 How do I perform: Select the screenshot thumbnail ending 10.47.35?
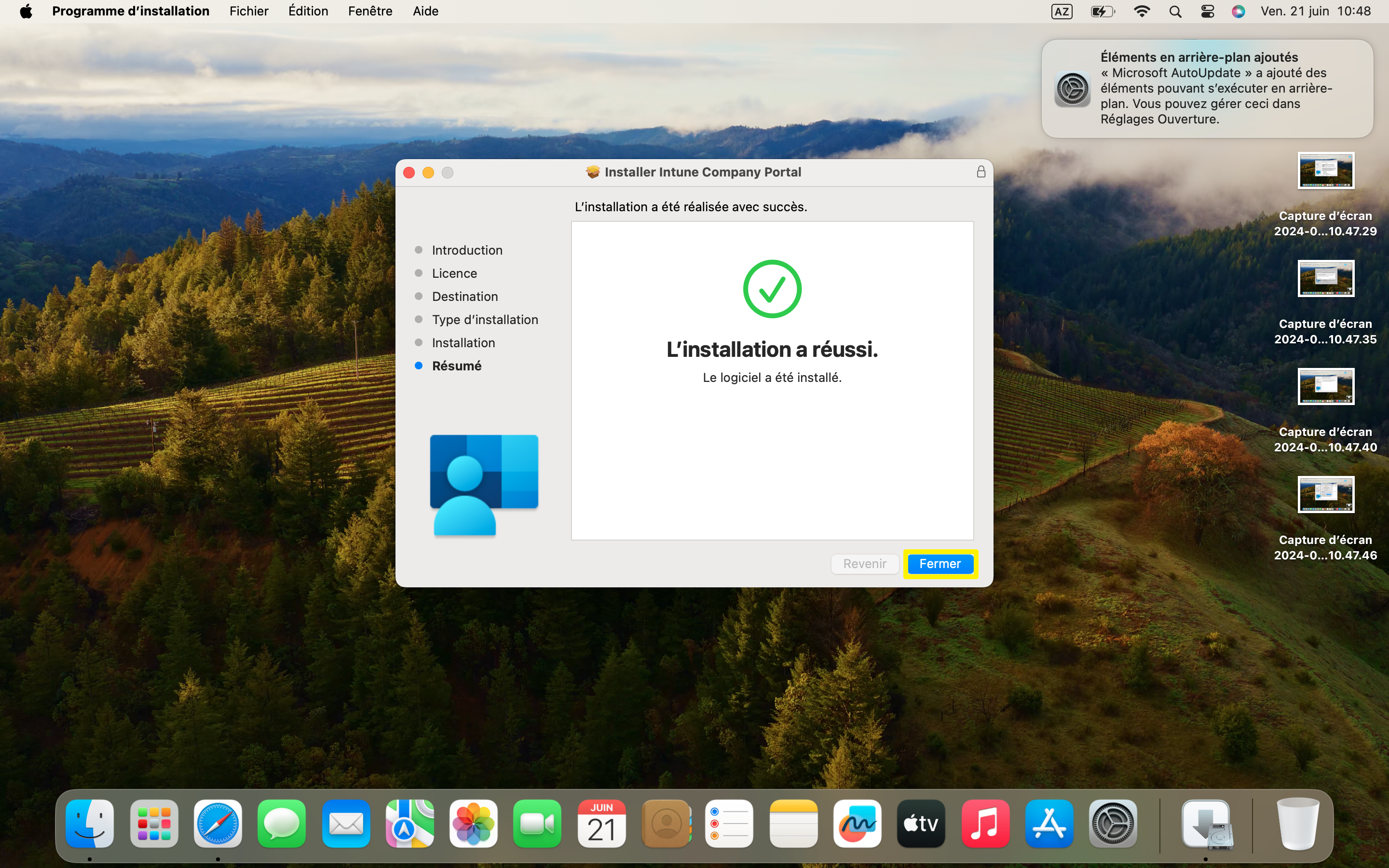coord(1325,278)
